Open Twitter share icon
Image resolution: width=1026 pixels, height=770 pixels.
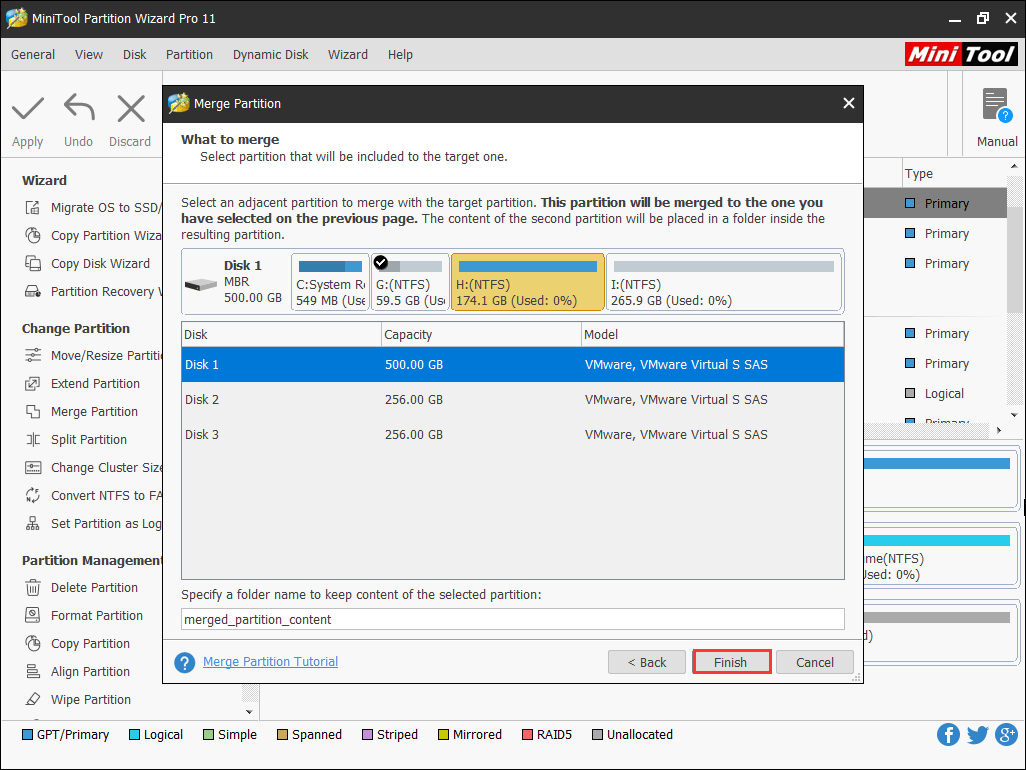point(978,735)
